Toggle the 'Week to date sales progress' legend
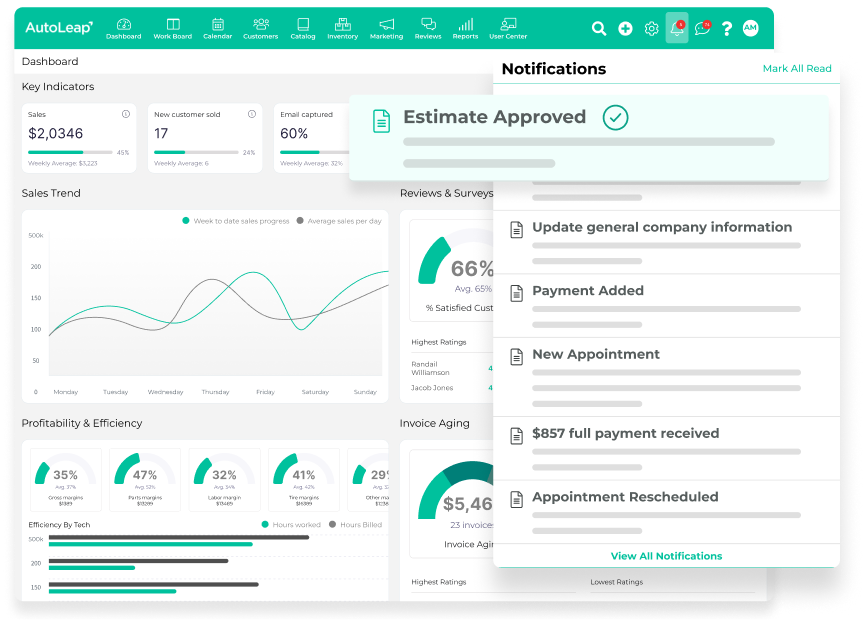 pos(238,220)
